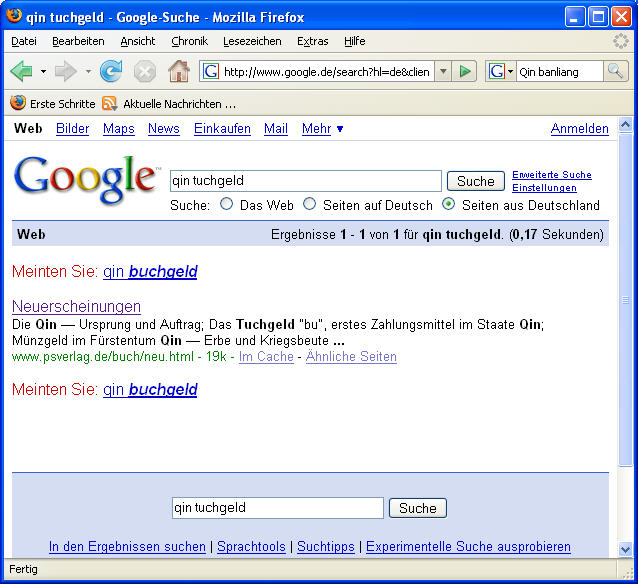The width and height of the screenshot is (638, 584).
Task: Click the www.psverlag.de/buch/neu.html result URL
Action: click(103, 357)
